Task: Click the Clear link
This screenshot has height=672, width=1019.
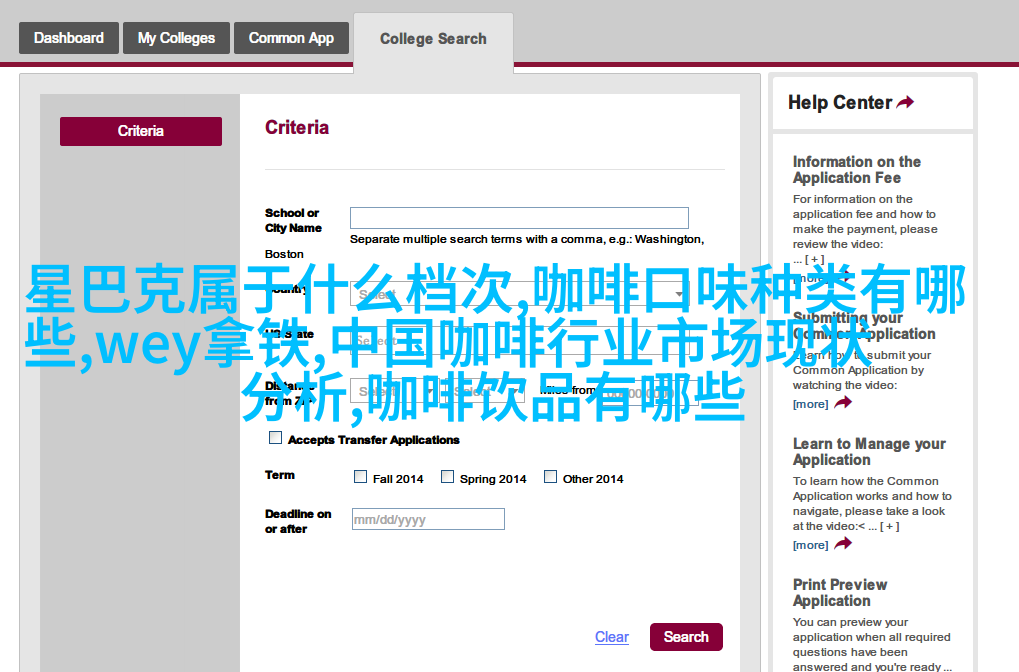Action: point(612,637)
